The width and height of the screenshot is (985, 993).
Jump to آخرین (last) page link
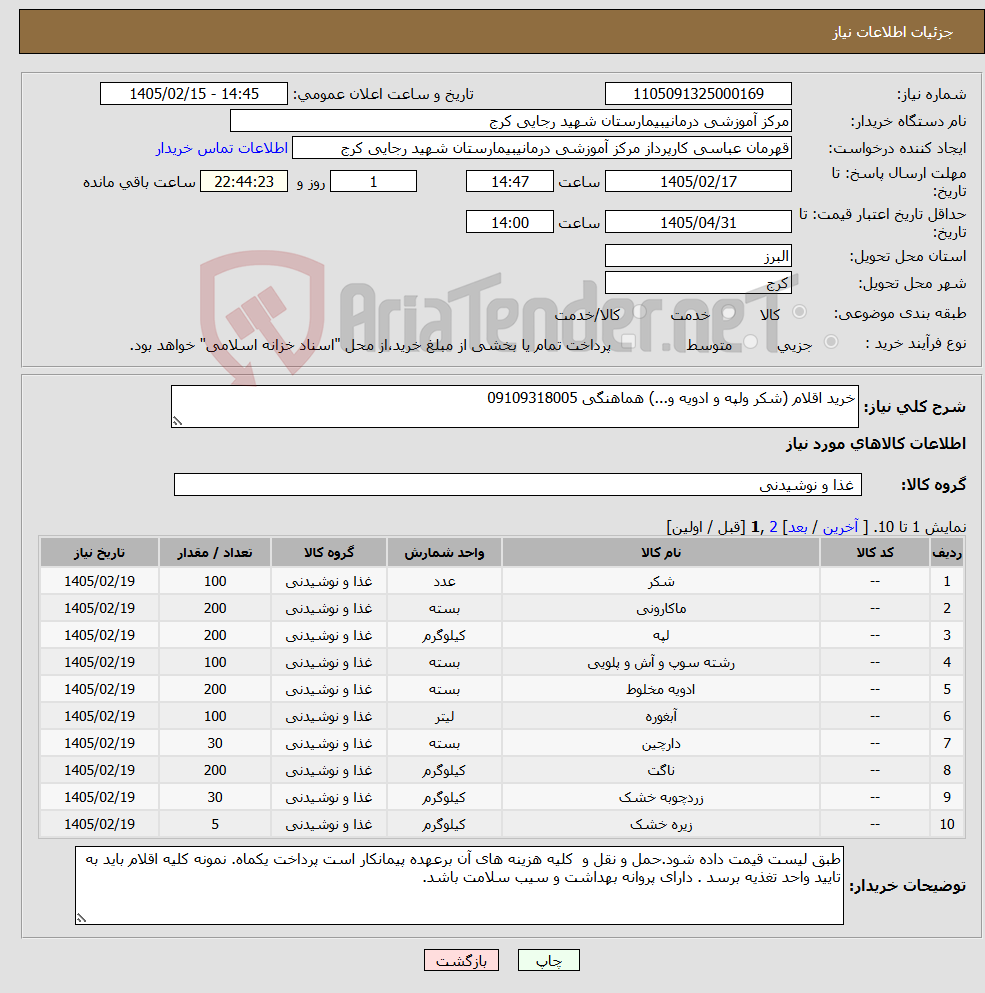(840, 527)
